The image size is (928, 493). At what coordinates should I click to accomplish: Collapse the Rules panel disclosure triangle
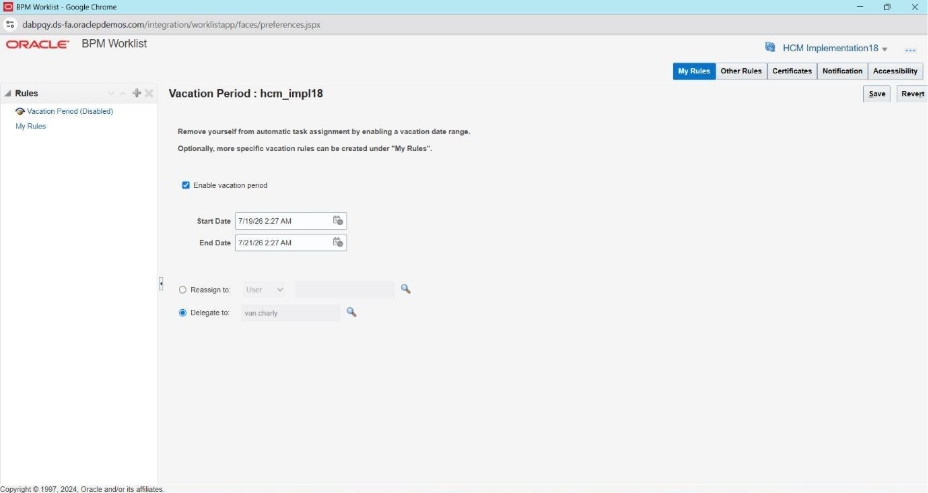pyautogui.click(x=8, y=94)
